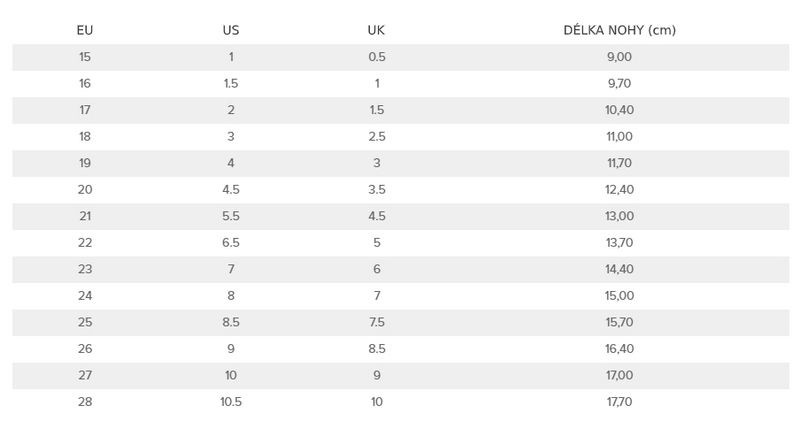800x421 pixels.
Task: Click the 11,70 foot length value
Action: (619, 163)
